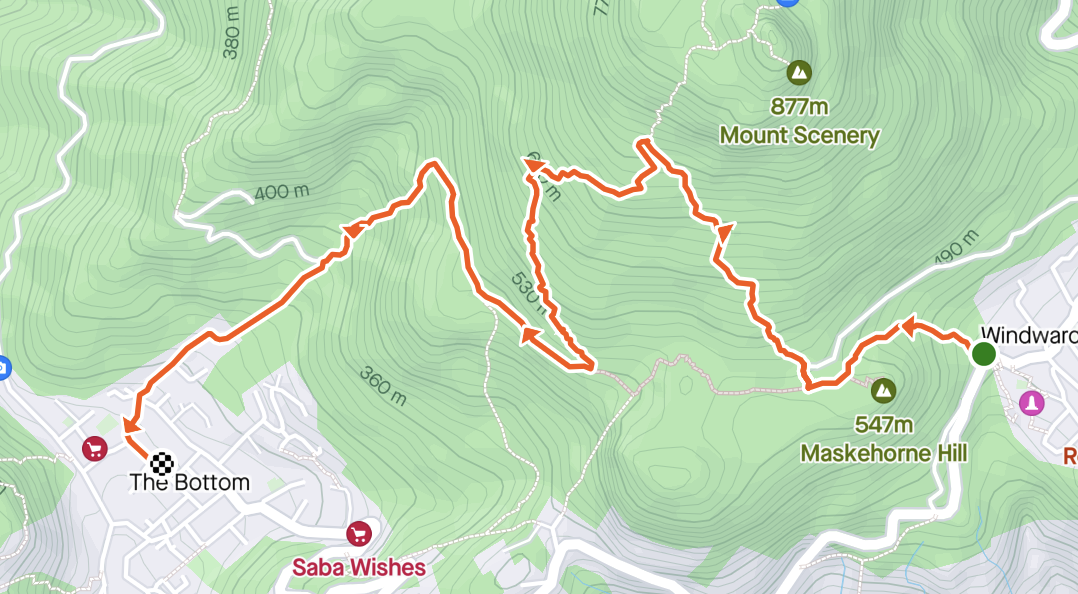
Task: Select the Maskehorne Hill peak icon
Action: (x=883, y=391)
